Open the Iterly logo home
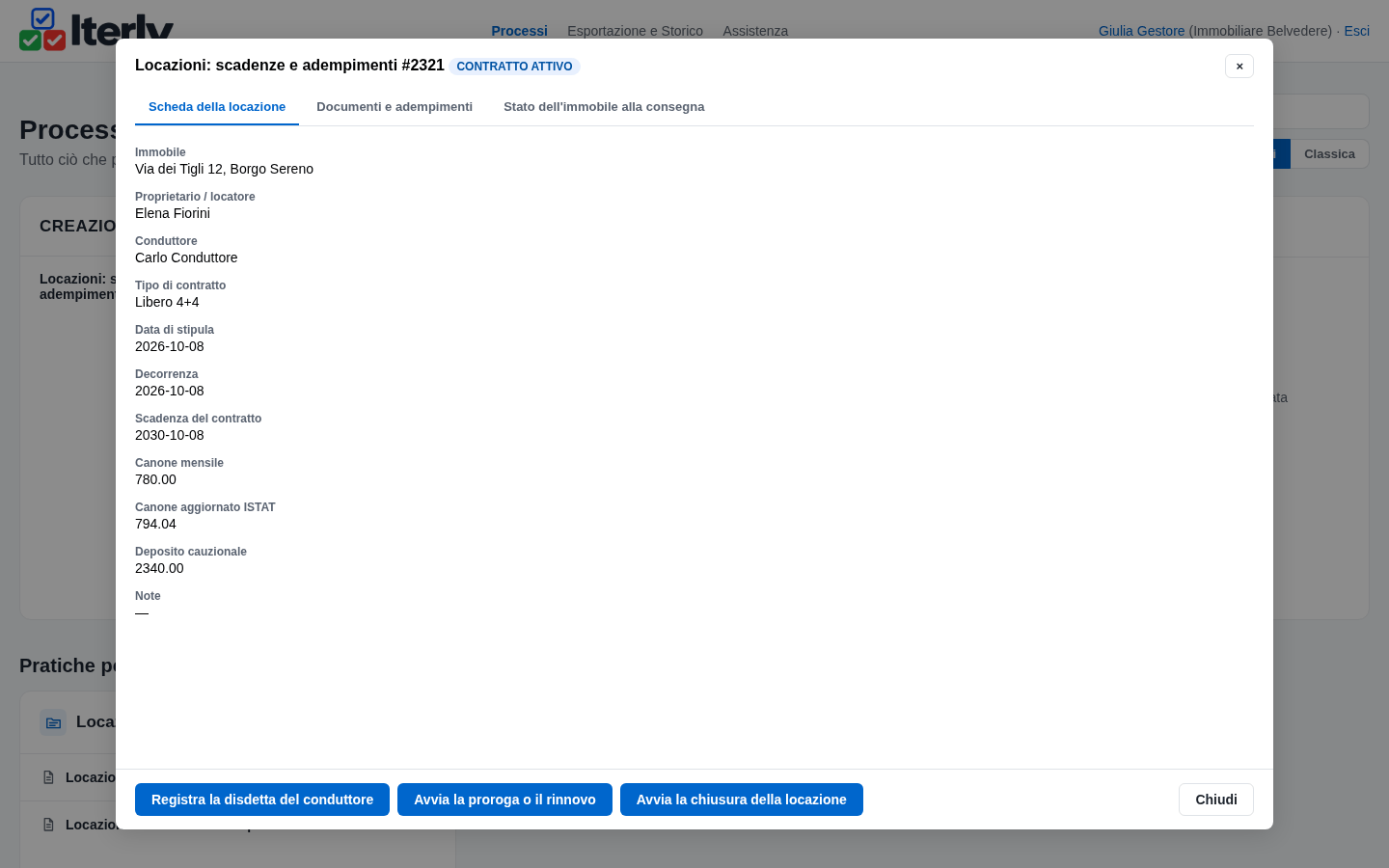Screen dimensions: 1389x868 pos(96,29)
